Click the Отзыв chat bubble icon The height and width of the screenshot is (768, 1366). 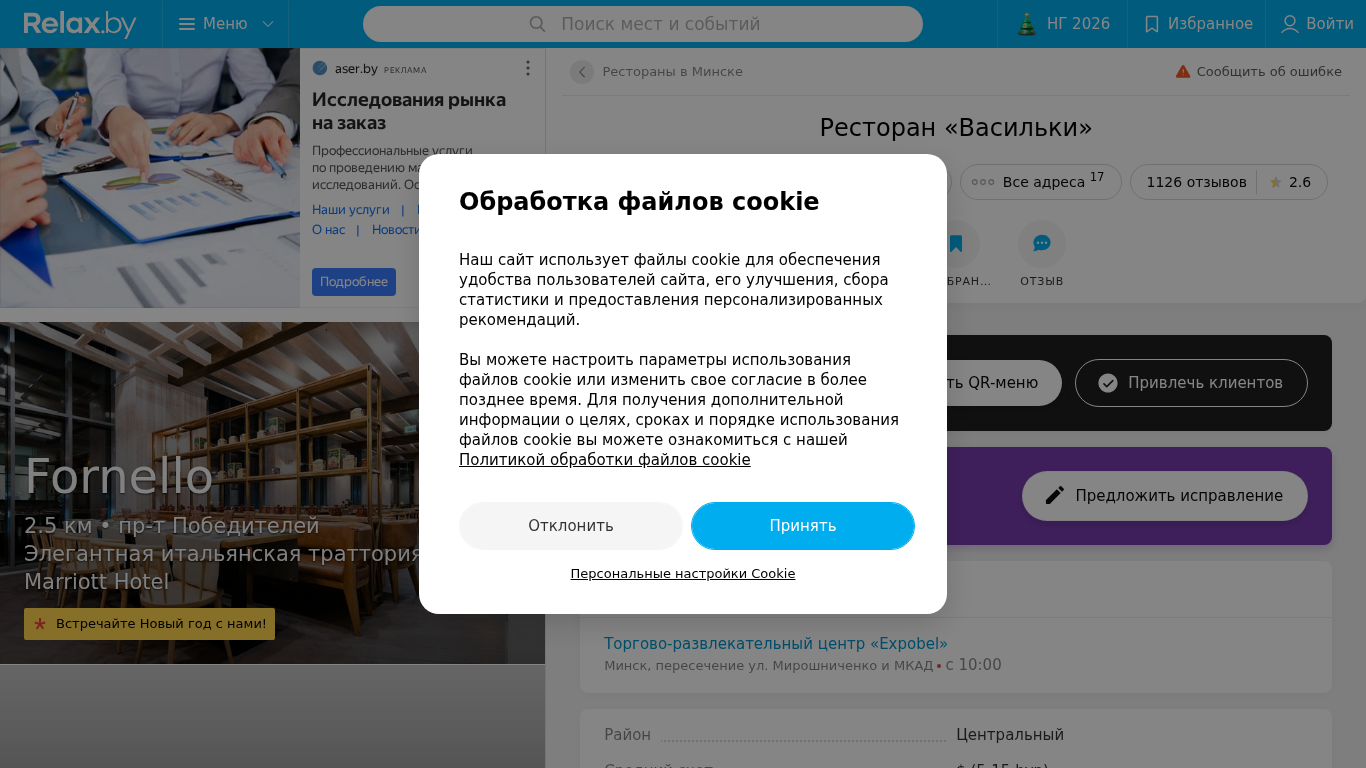(x=1042, y=244)
